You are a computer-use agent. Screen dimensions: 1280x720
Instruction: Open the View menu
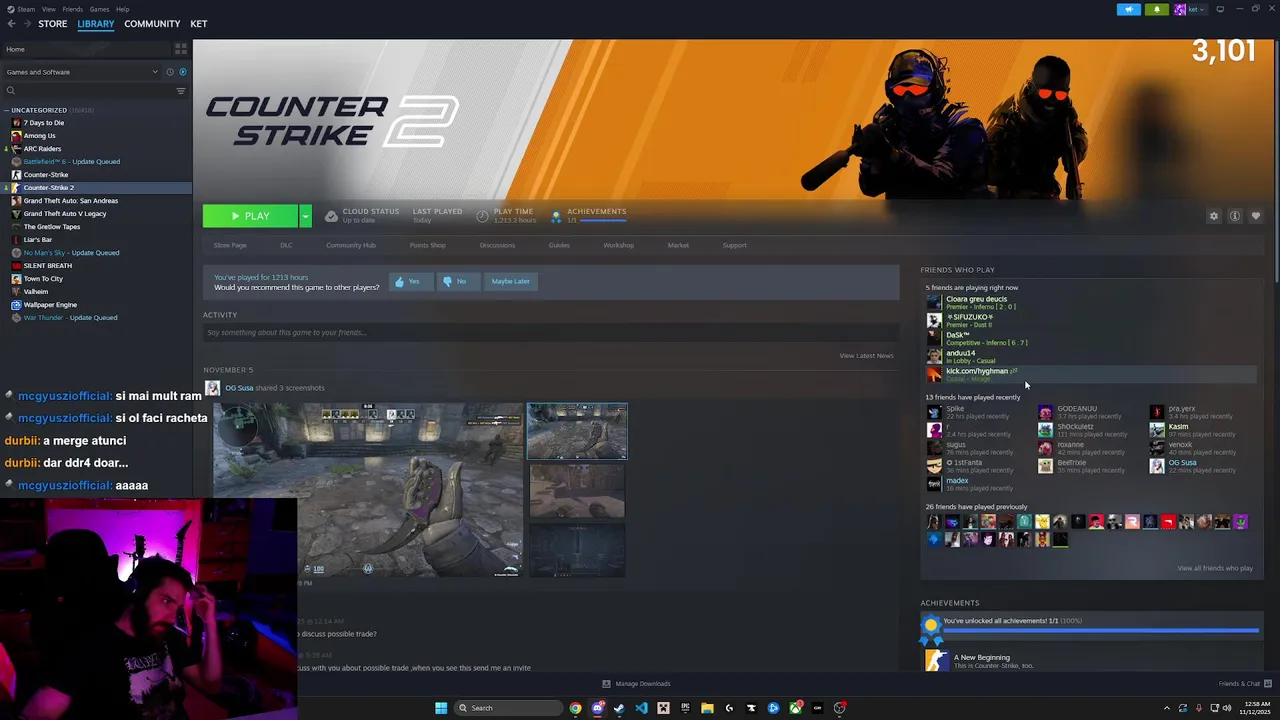click(x=49, y=9)
